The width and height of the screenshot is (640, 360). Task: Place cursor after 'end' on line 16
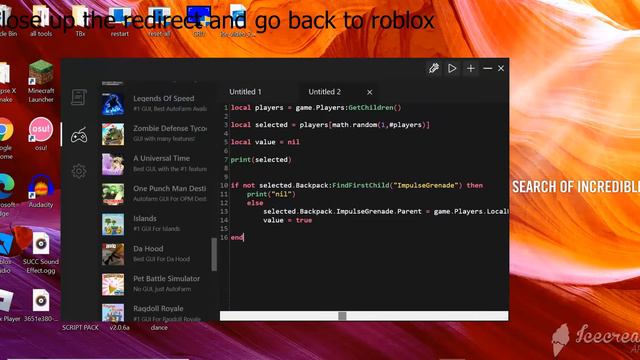[244, 237]
